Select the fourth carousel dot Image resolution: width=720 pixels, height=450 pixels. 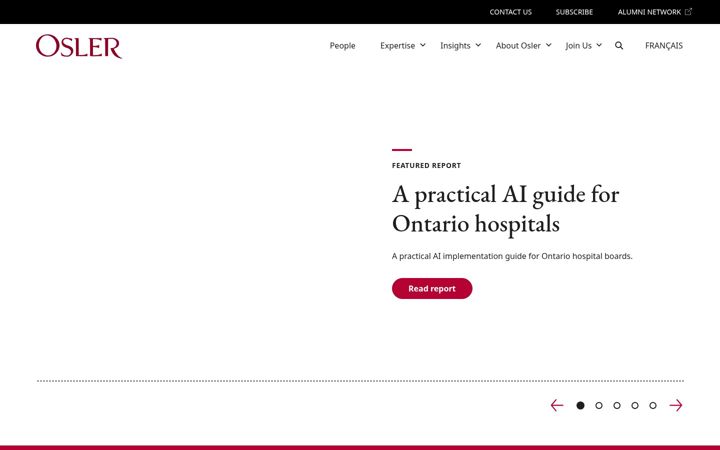click(x=635, y=405)
